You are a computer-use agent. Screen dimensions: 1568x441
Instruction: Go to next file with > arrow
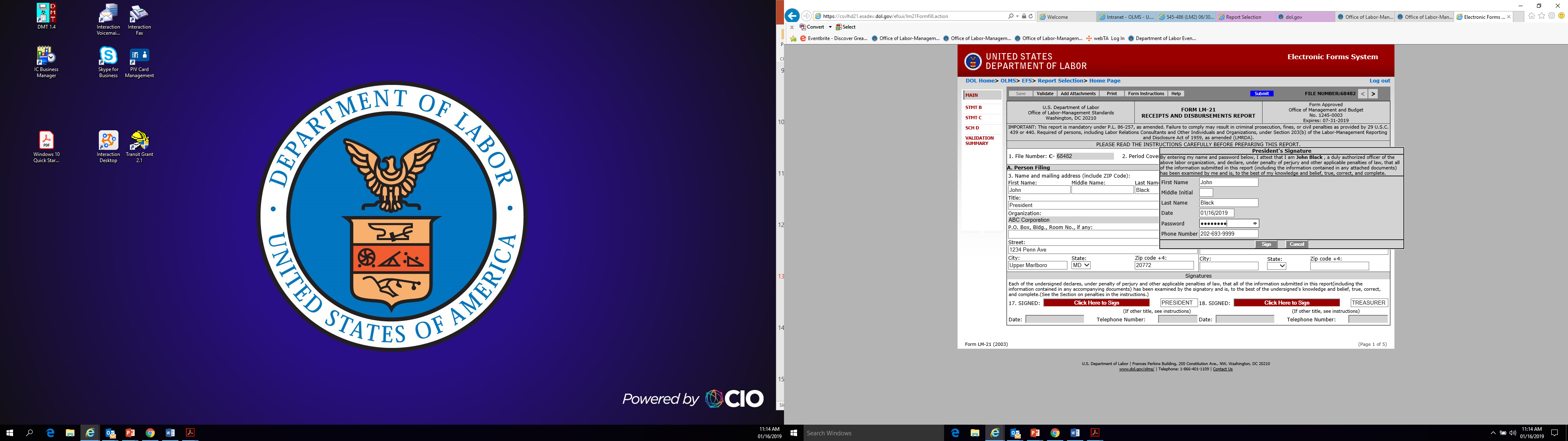pyautogui.click(x=1372, y=94)
